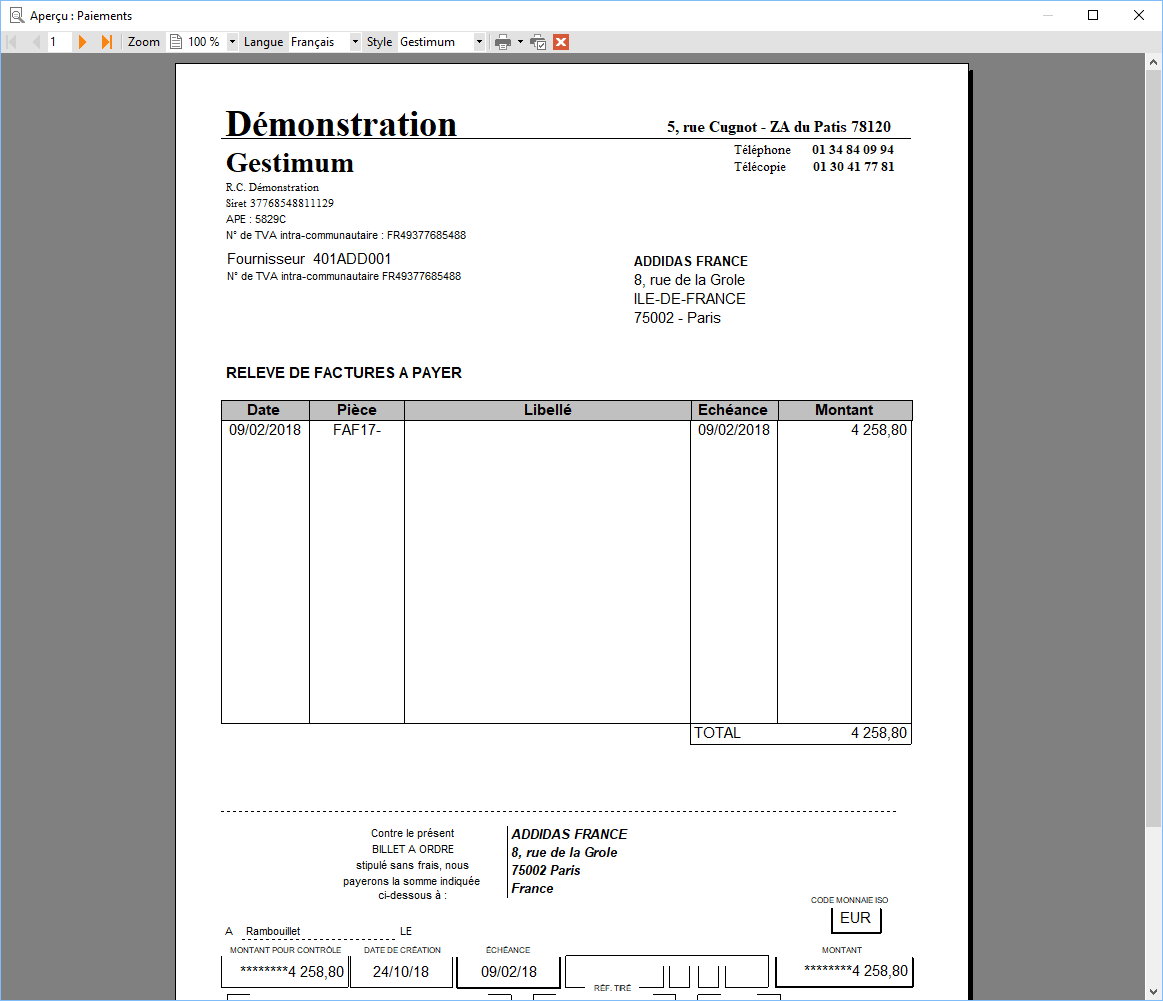This screenshot has width=1163, height=1001.
Task: Open print setup options icon
Action: coord(538,42)
